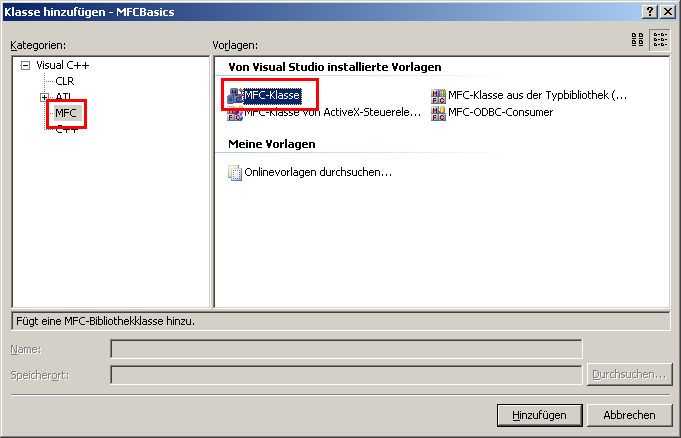
Task: Collapse the Visual C++ tree node
Action: [x=26, y=66]
